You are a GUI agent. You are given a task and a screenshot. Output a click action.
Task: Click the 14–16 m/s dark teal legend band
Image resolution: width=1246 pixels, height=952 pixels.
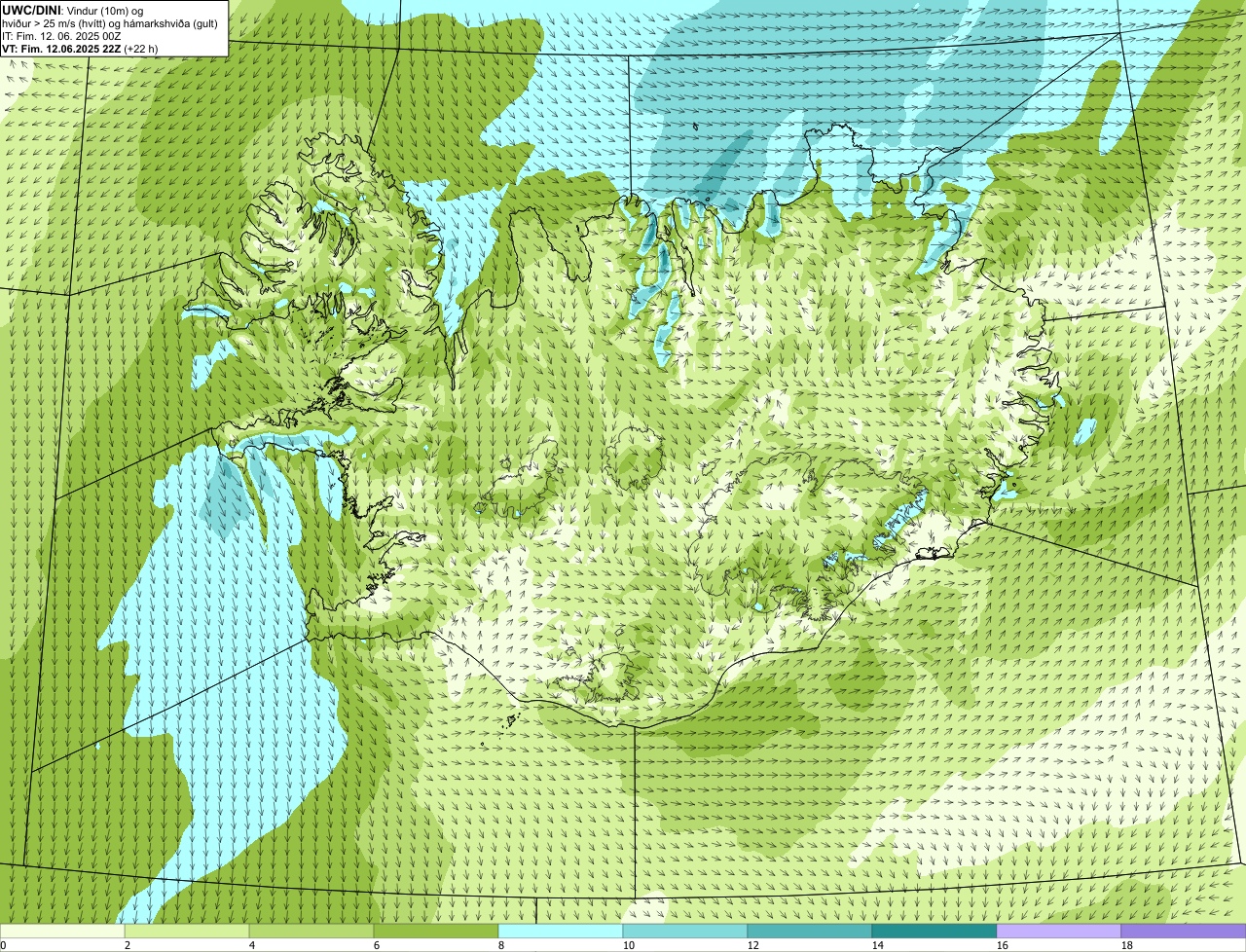[x=934, y=932]
